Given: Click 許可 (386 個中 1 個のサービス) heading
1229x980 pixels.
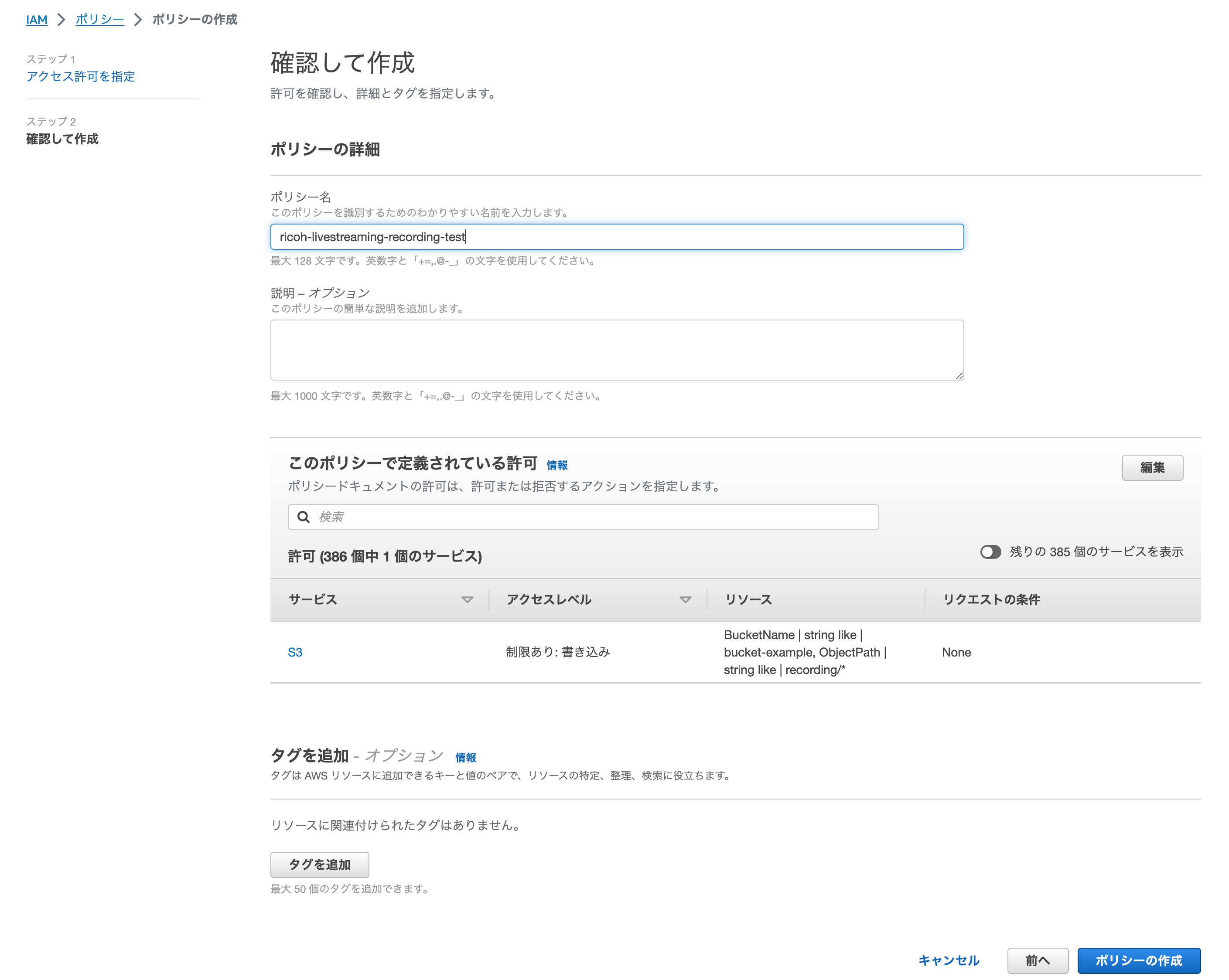Looking at the screenshot, I should (x=385, y=556).
